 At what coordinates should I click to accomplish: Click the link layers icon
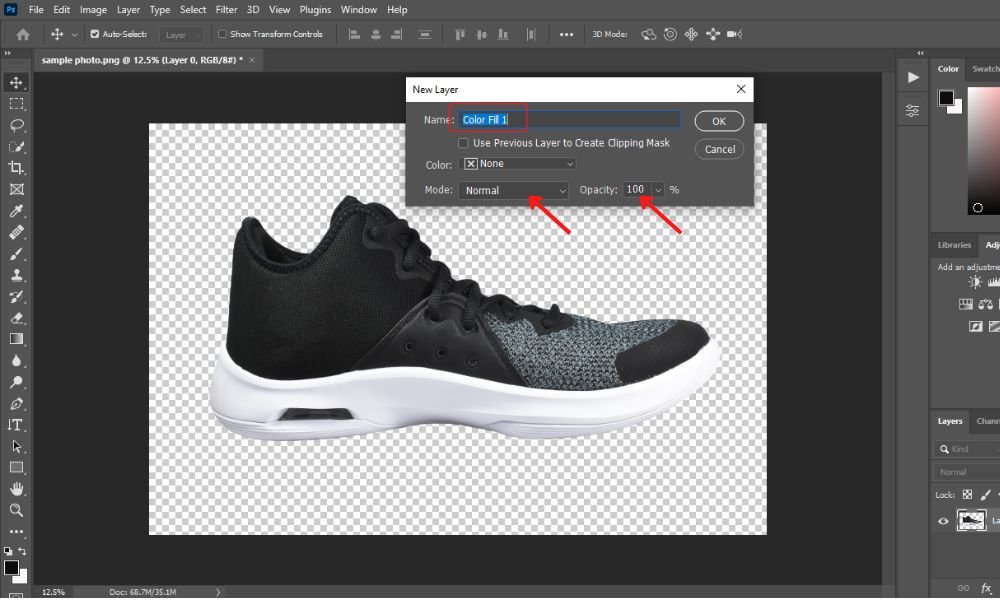tap(964, 588)
